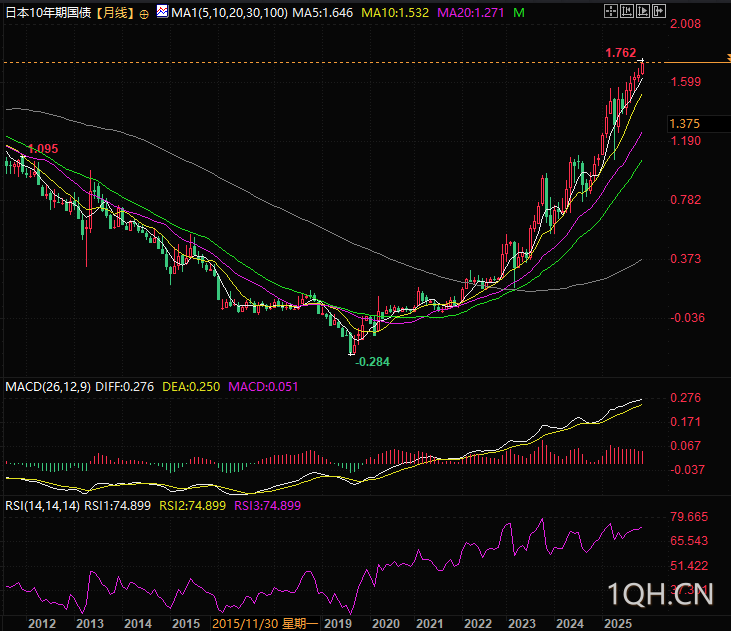
Task: Open MA1(5,10,20,30,100) parameter settings
Action: click(x=229, y=13)
